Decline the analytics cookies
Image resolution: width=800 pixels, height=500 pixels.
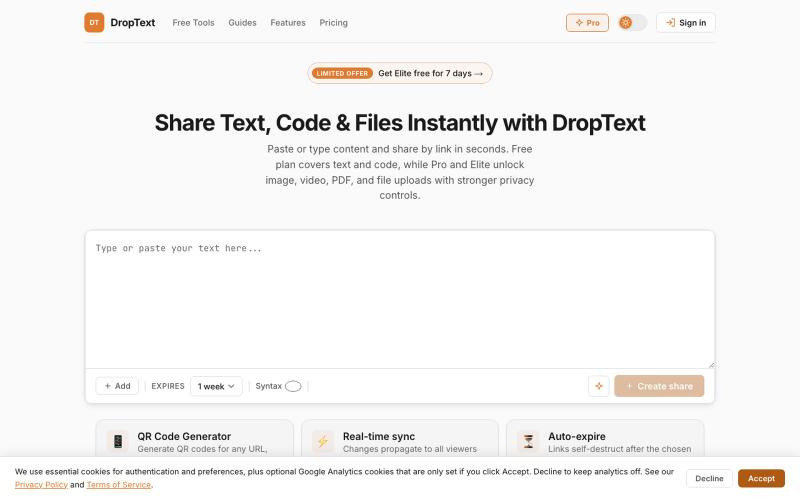coord(709,478)
